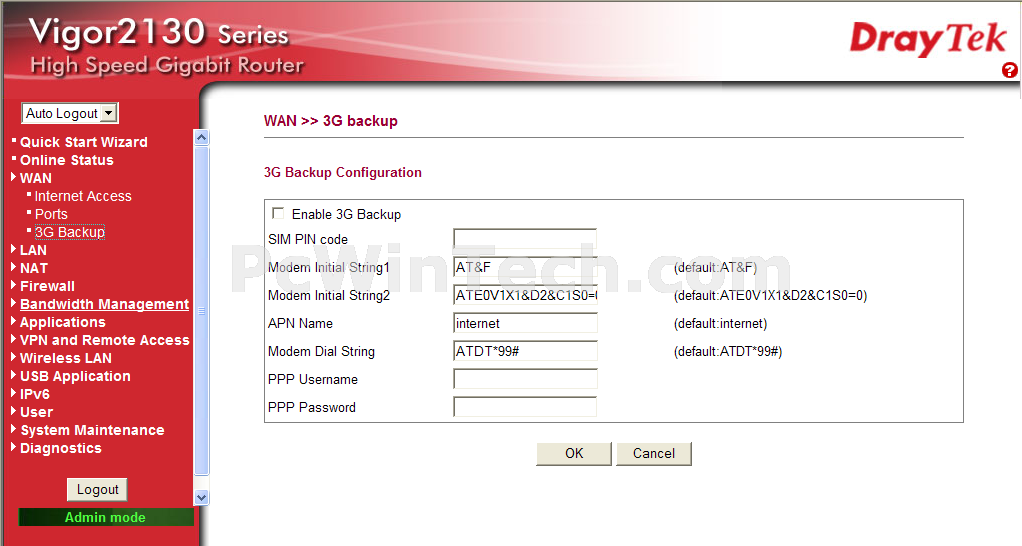Screen dimensions: 1022x546
Task: Click the 'WAN >> 3G backup' heading
Action: (x=330, y=121)
